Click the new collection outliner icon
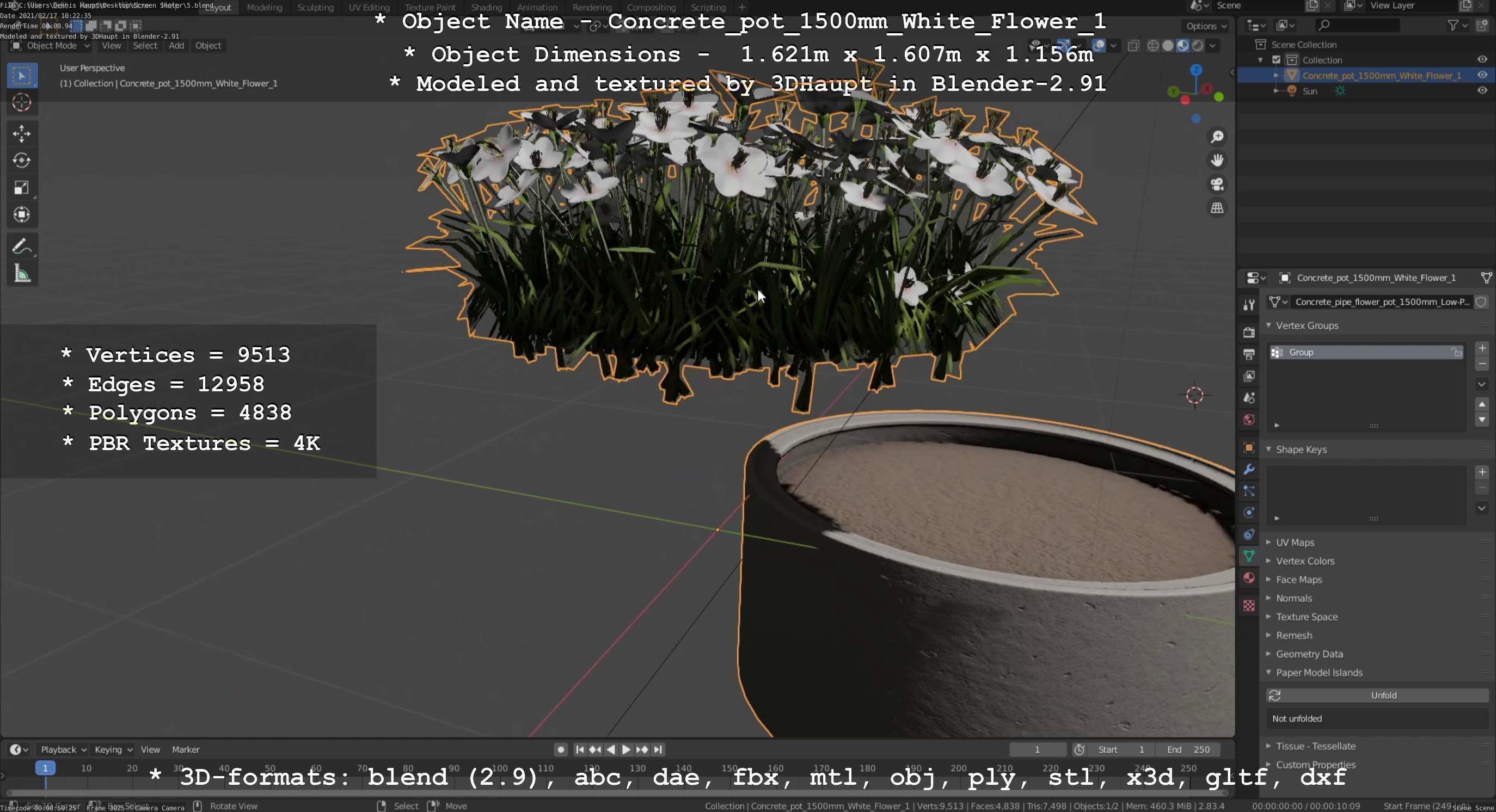1496x812 pixels. tap(1482, 26)
